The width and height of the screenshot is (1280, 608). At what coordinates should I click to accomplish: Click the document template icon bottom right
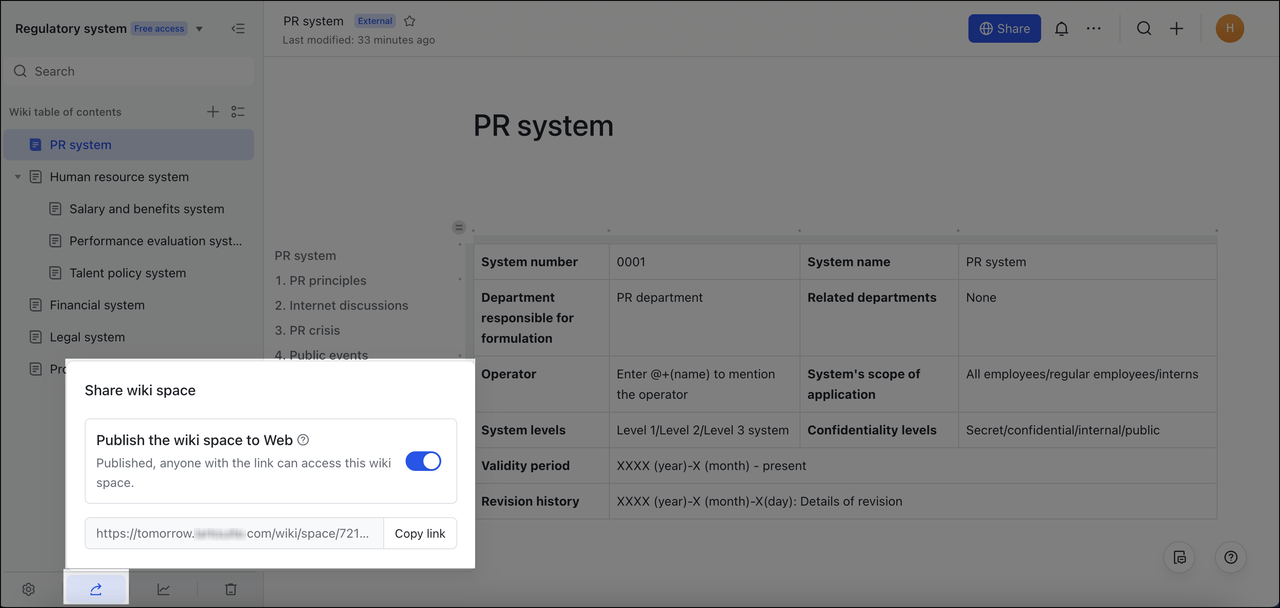click(1180, 557)
